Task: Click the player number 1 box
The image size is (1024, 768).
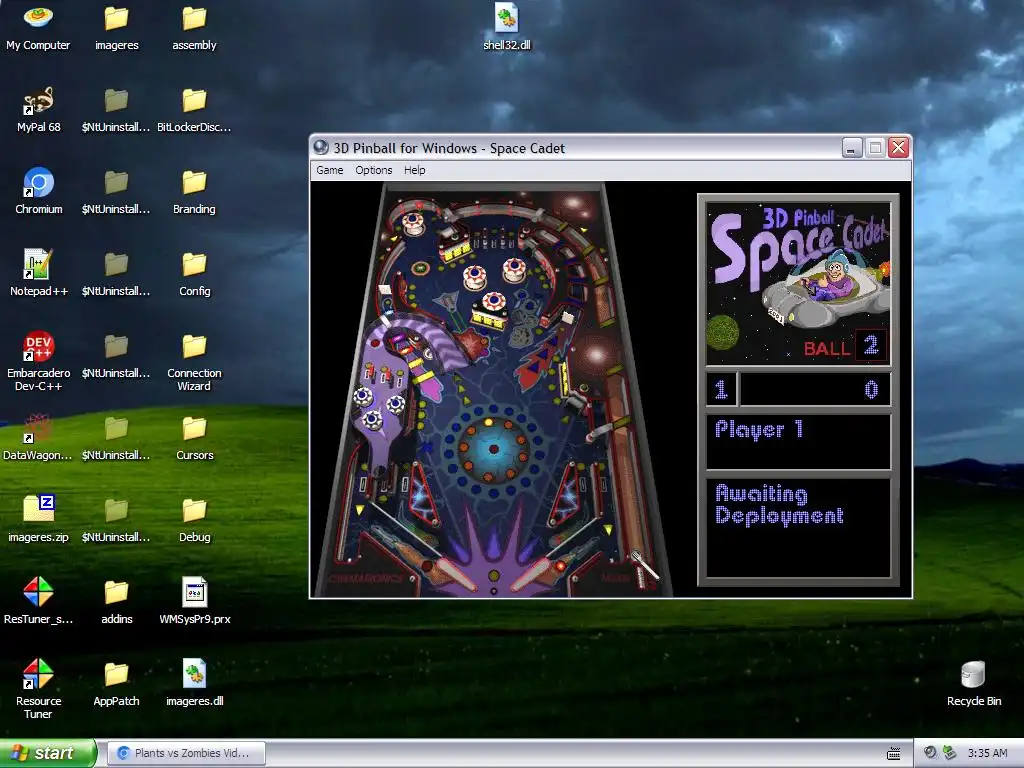Action: [x=722, y=390]
